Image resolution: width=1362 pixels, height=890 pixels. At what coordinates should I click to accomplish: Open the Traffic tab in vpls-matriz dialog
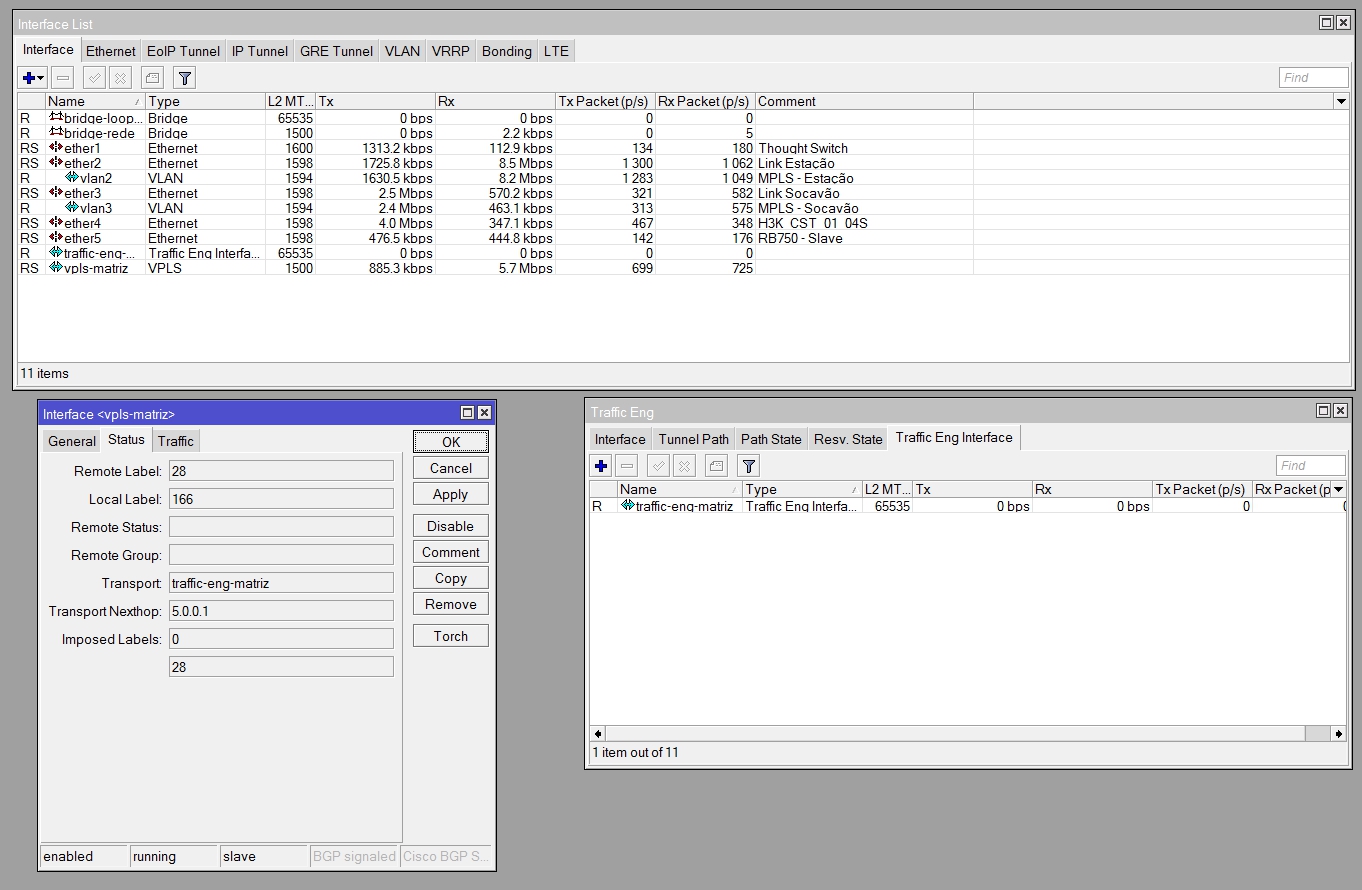(176, 441)
